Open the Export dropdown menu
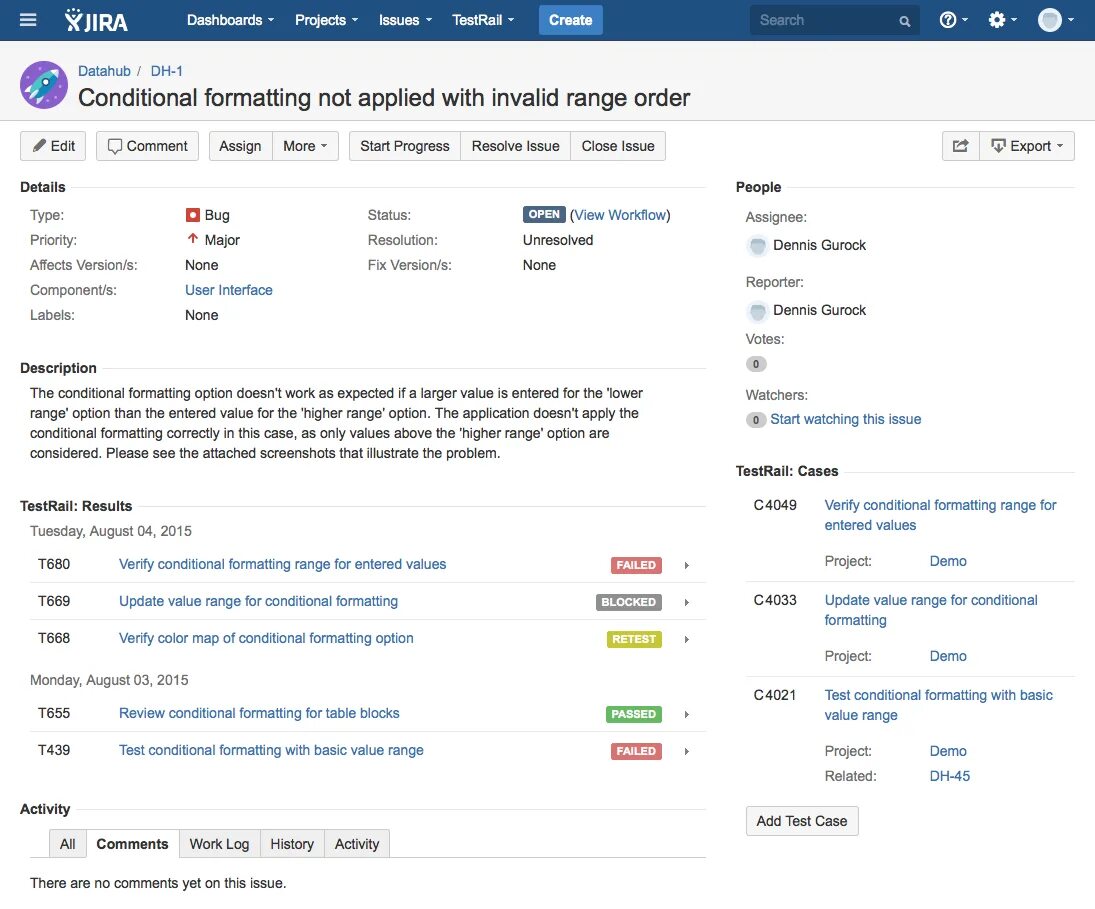 coord(1028,145)
